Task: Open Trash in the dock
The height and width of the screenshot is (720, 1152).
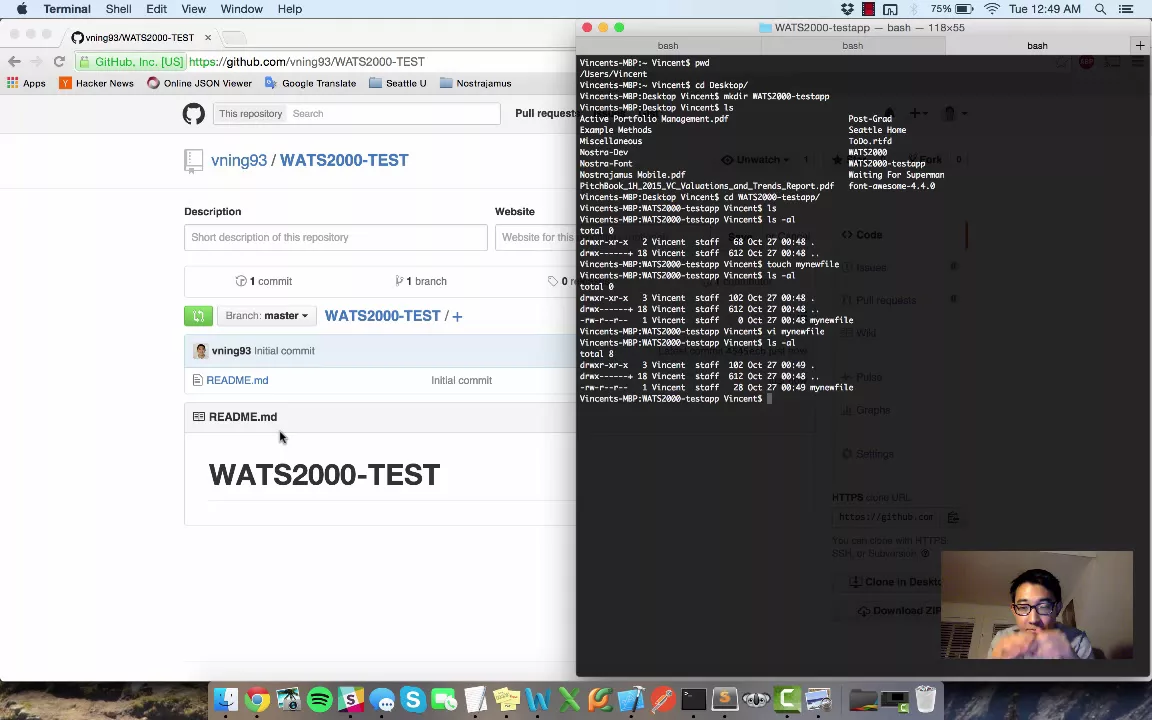Action: (x=926, y=699)
